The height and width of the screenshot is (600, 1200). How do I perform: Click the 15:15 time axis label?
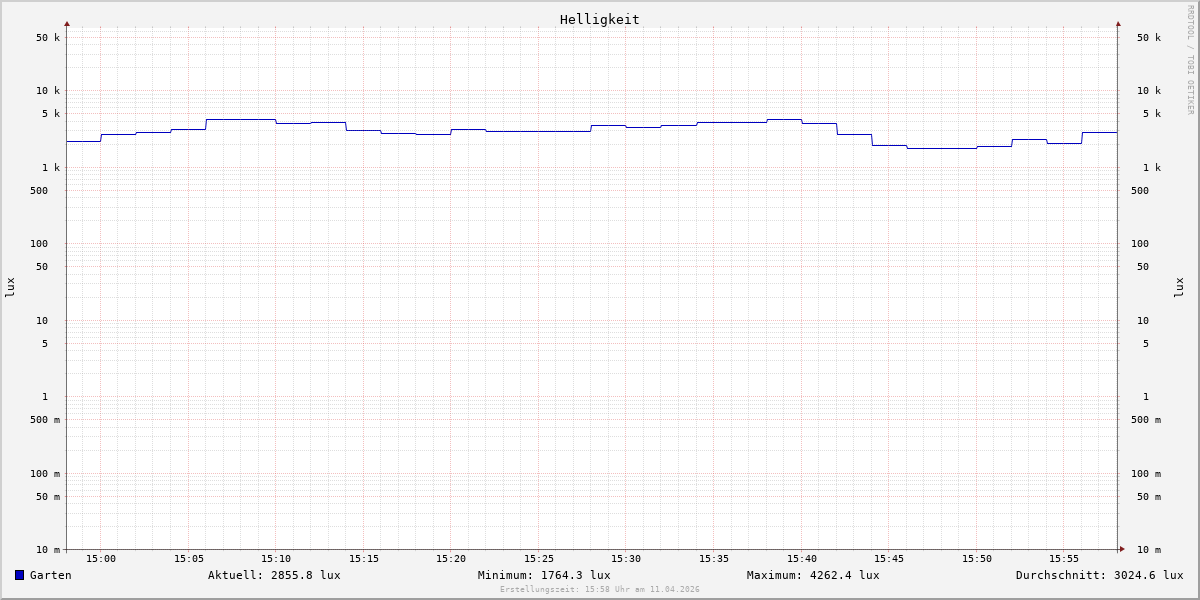(364, 559)
